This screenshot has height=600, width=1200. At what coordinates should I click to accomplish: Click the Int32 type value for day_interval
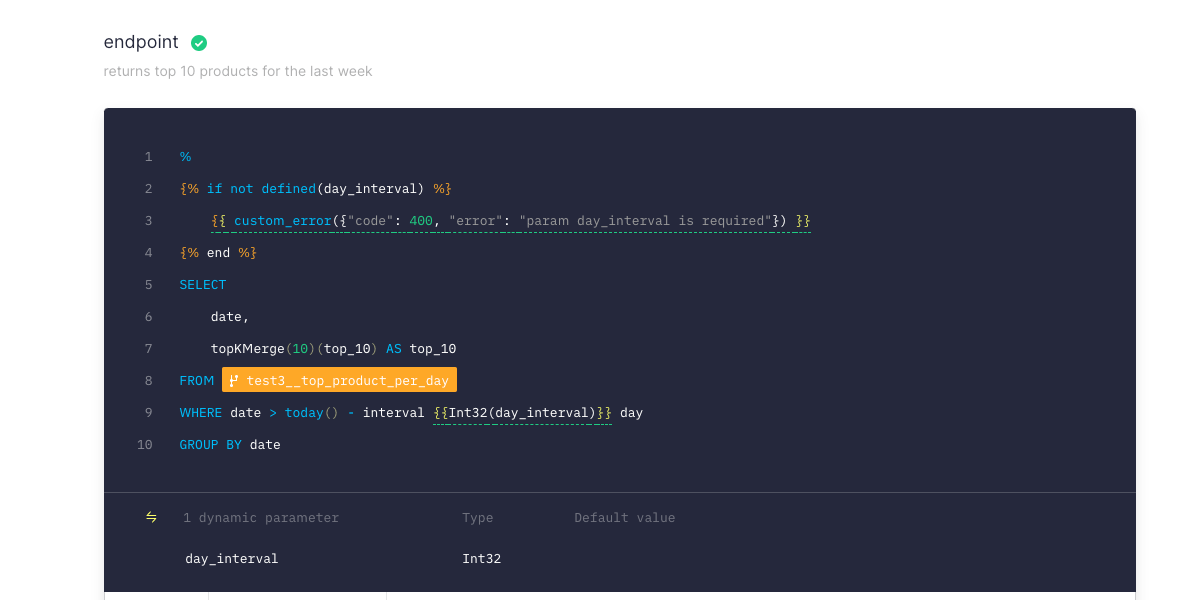coord(481,559)
